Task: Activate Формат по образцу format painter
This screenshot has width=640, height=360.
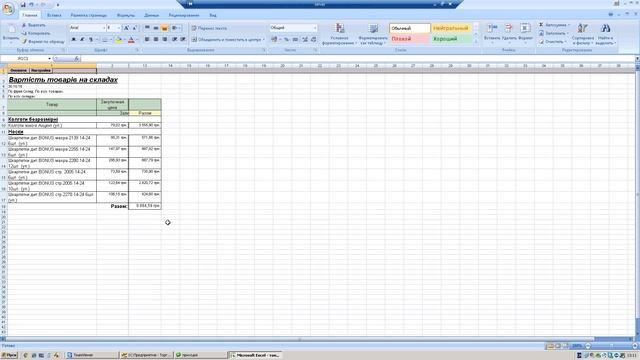Action: (43, 42)
